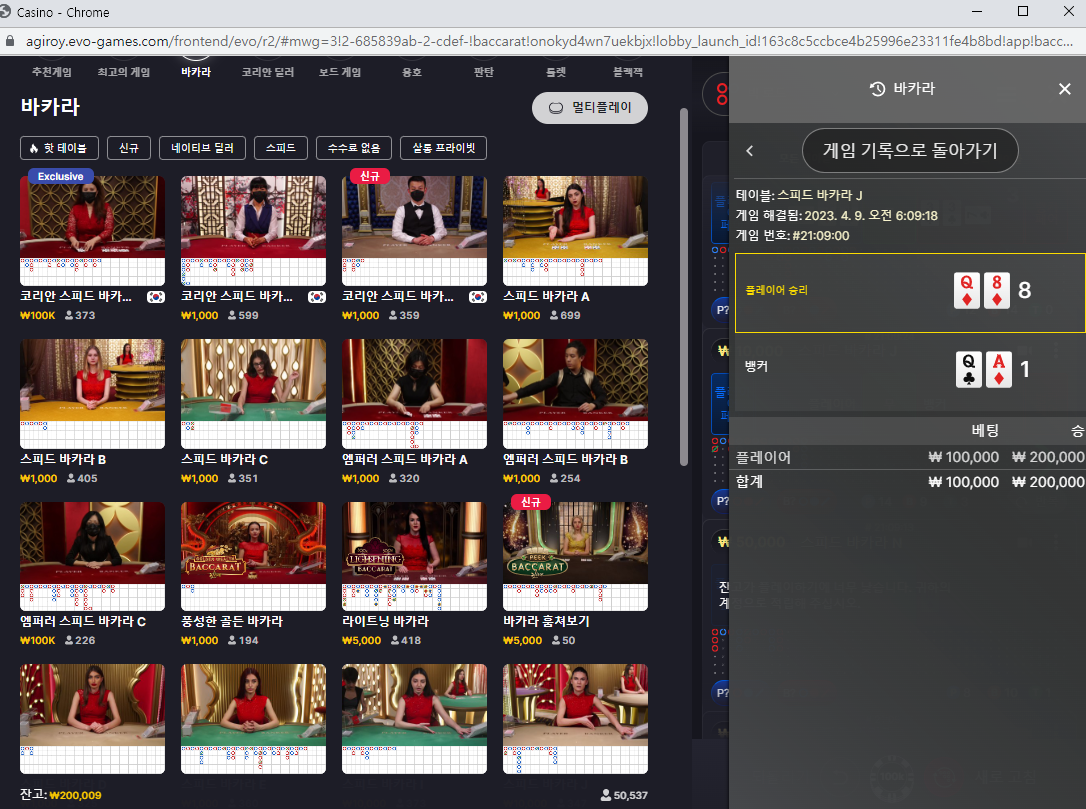Click the site lock icon in address bar
The image size is (1086, 809).
10,41
